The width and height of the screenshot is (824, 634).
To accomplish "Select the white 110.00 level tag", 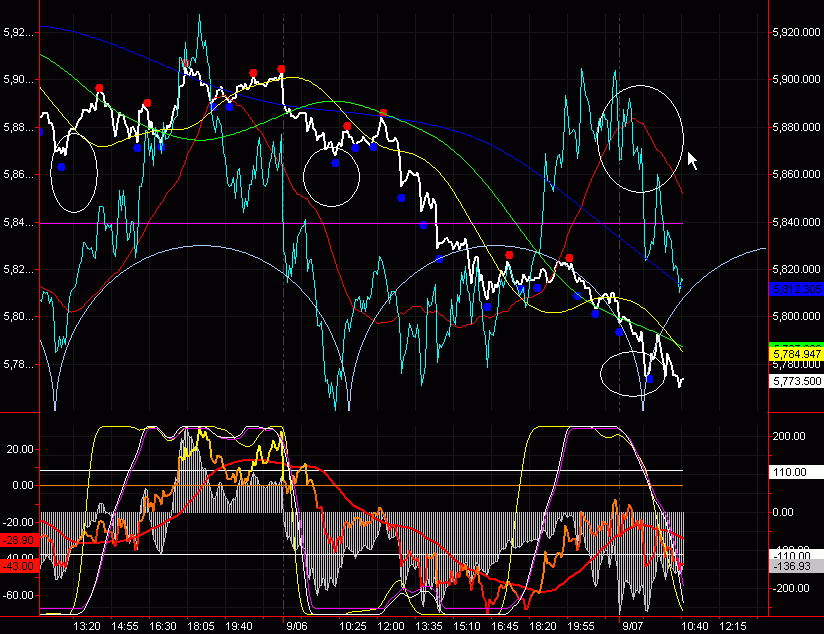I will pos(796,472).
